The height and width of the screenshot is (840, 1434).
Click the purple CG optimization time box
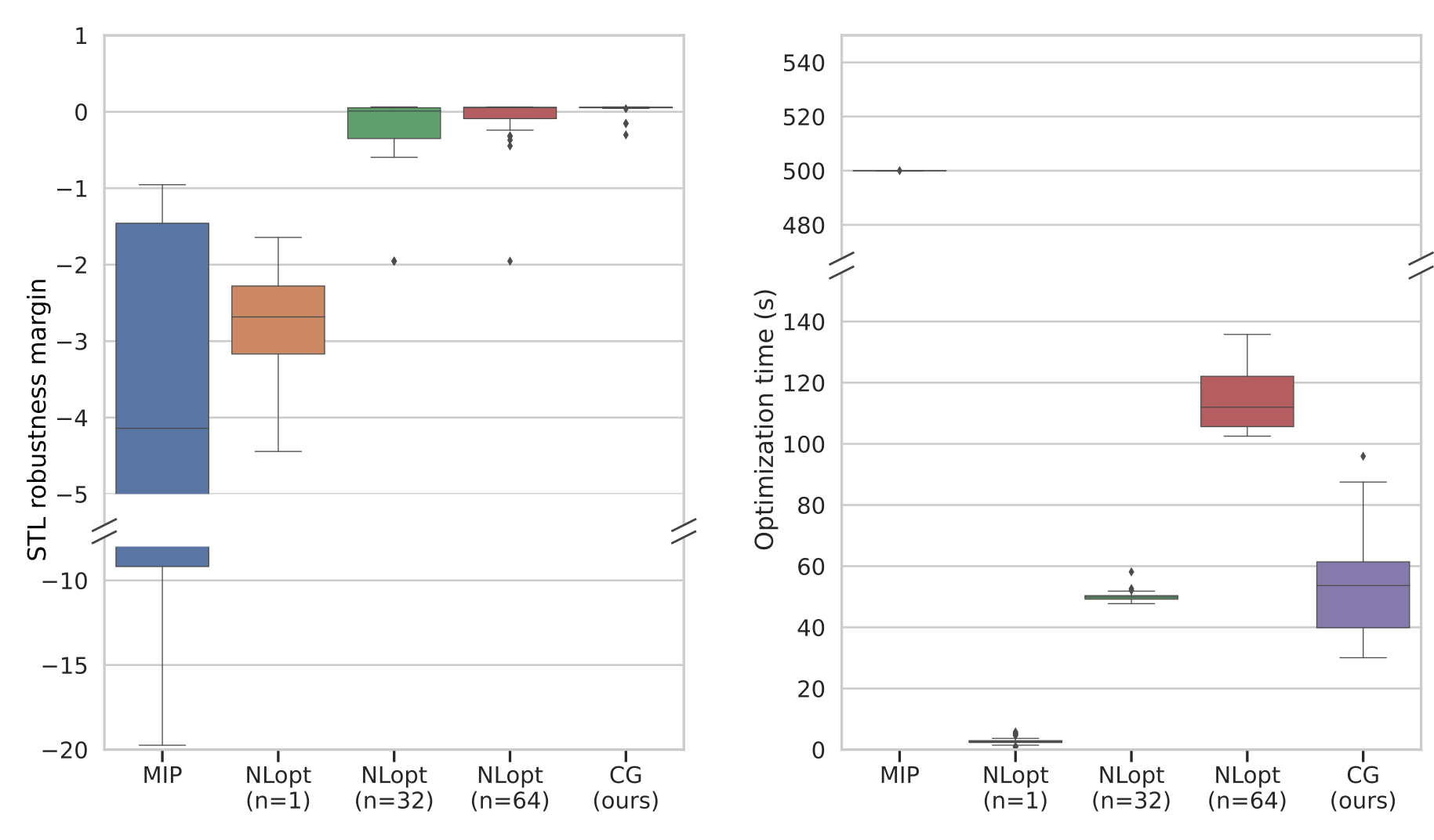1363,595
